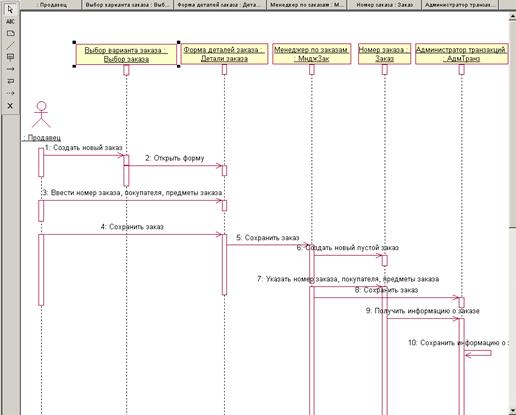Select the Форма деталей заказа object box
516x415 pixels.
click(224, 54)
